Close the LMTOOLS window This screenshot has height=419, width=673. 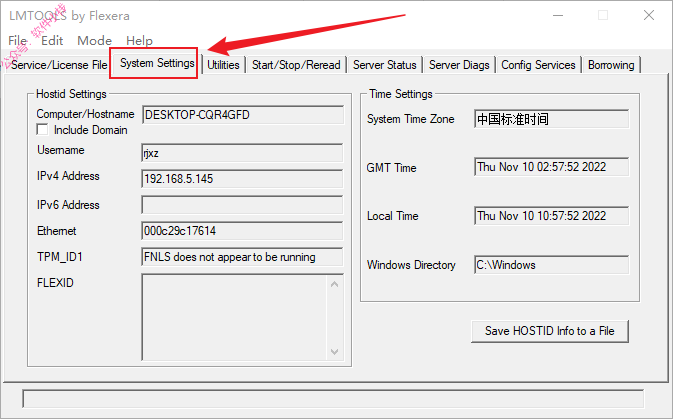tap(649, 15)
